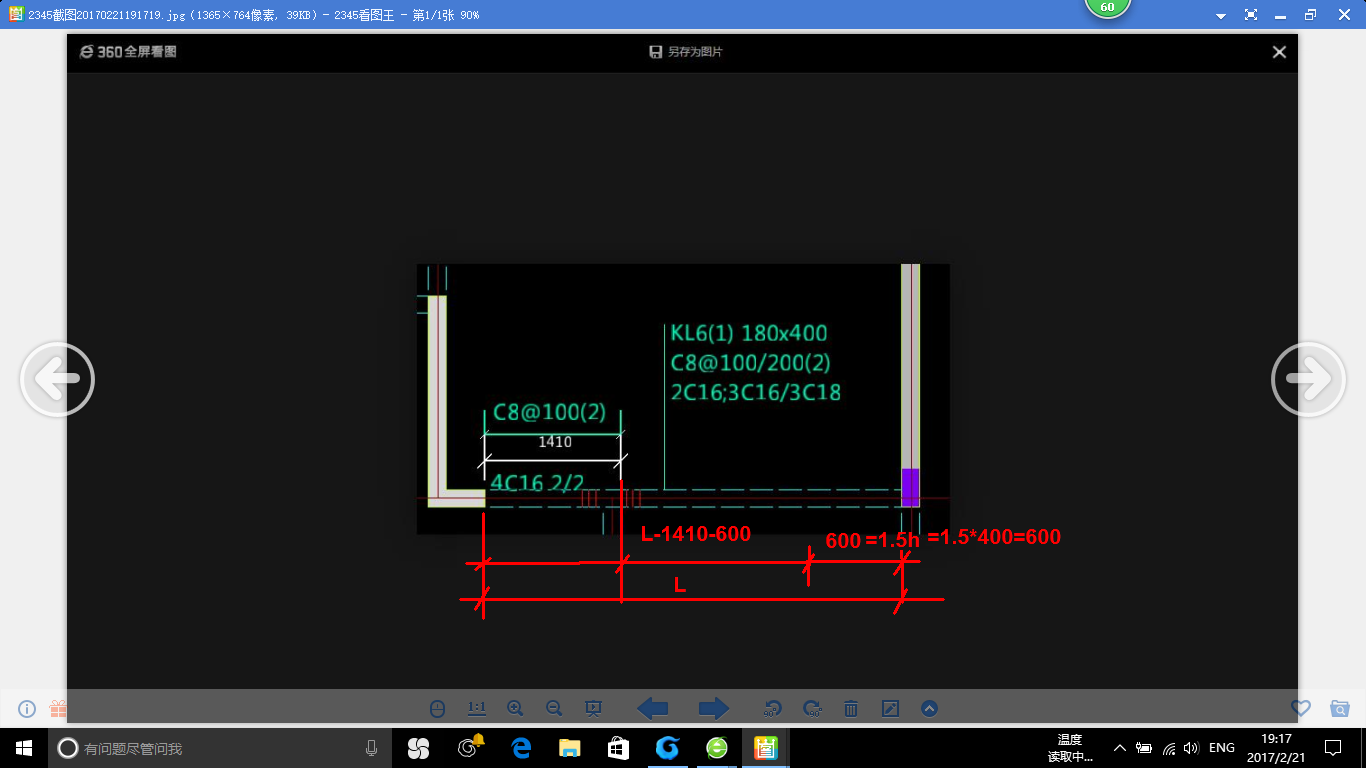Open the image folder browser icon

click(x=1340, y=708)
